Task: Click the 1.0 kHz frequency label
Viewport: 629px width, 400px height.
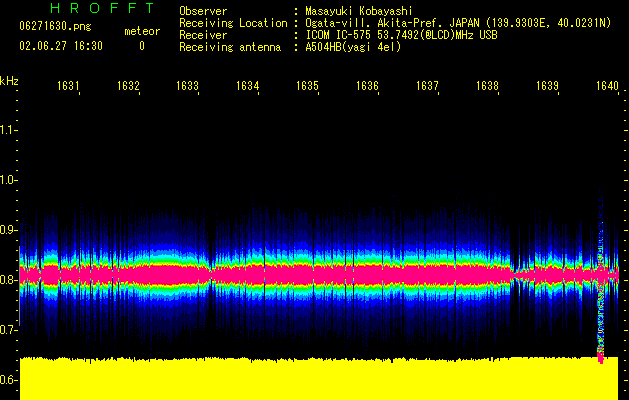Action: tap(7, 180)
